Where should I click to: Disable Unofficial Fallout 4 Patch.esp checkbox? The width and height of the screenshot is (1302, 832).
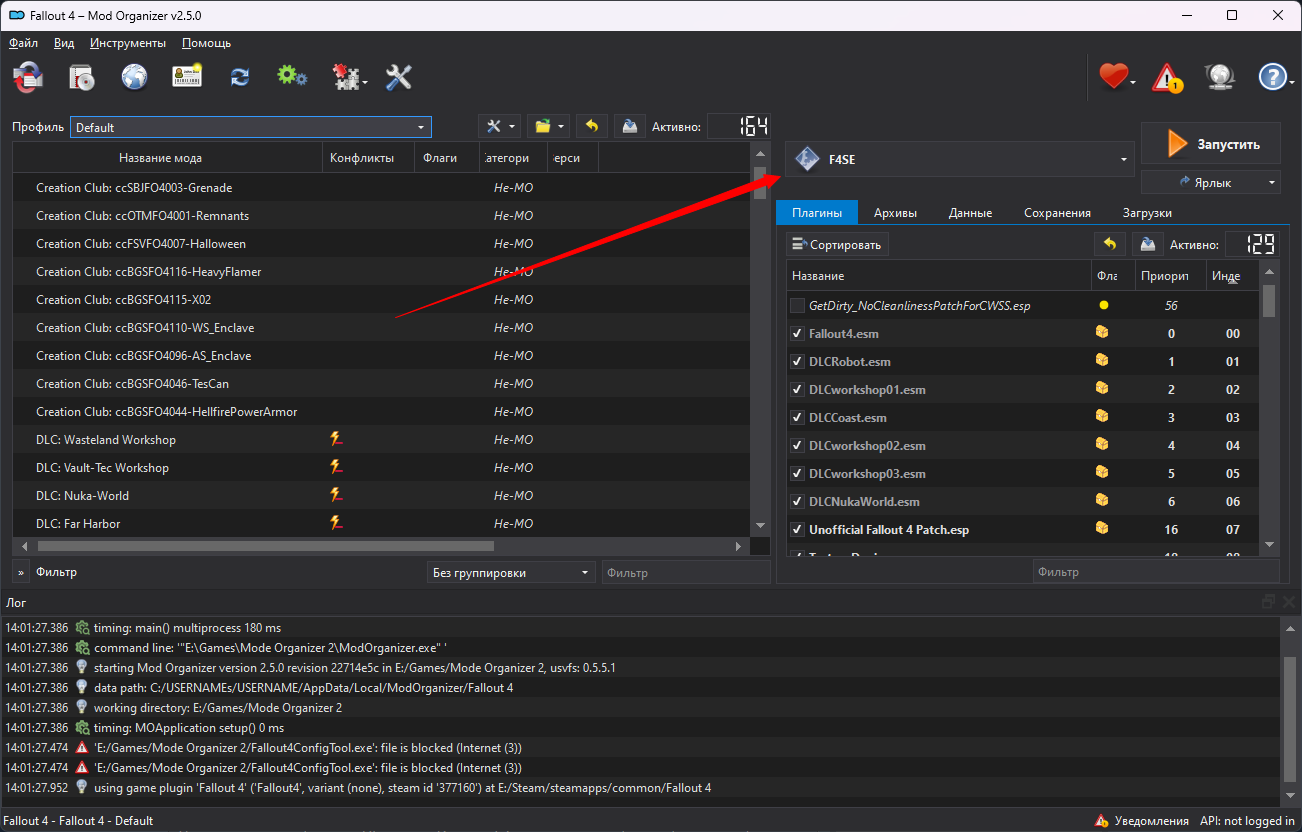pyautogui.click(x=797, y=530)
